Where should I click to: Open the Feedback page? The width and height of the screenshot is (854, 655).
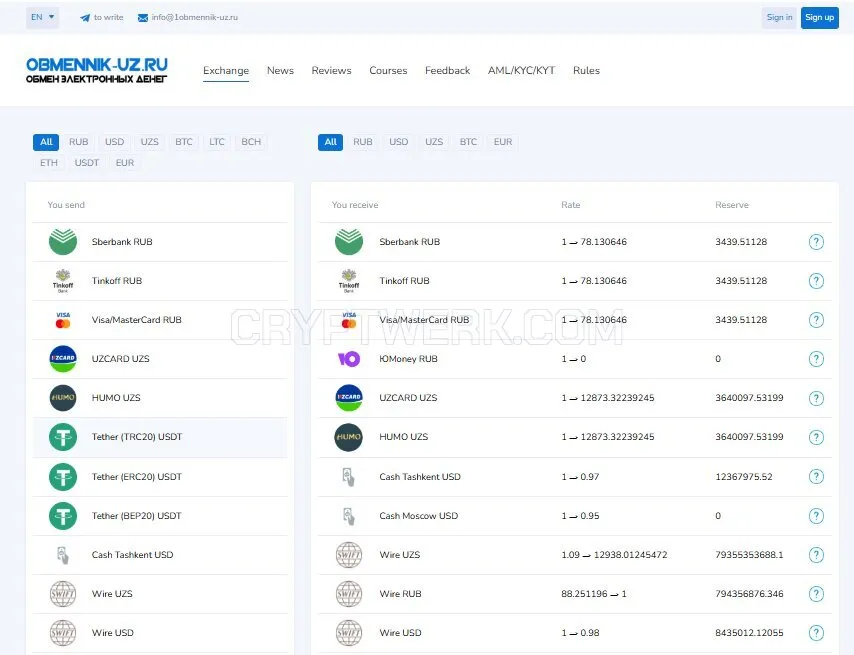pyautogui.click(x=447, y=71)
